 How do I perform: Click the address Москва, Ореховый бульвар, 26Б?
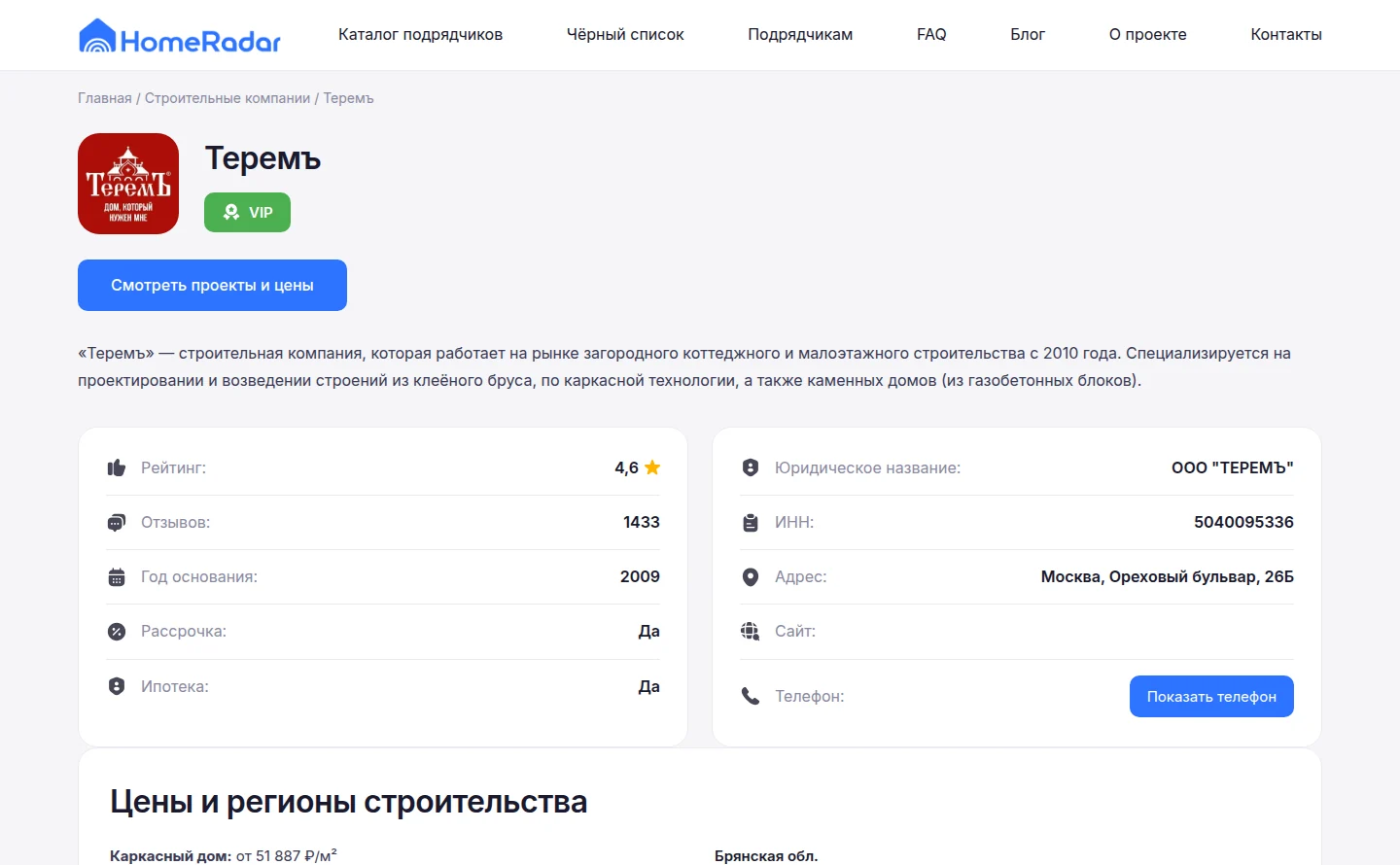point(1168,577)
